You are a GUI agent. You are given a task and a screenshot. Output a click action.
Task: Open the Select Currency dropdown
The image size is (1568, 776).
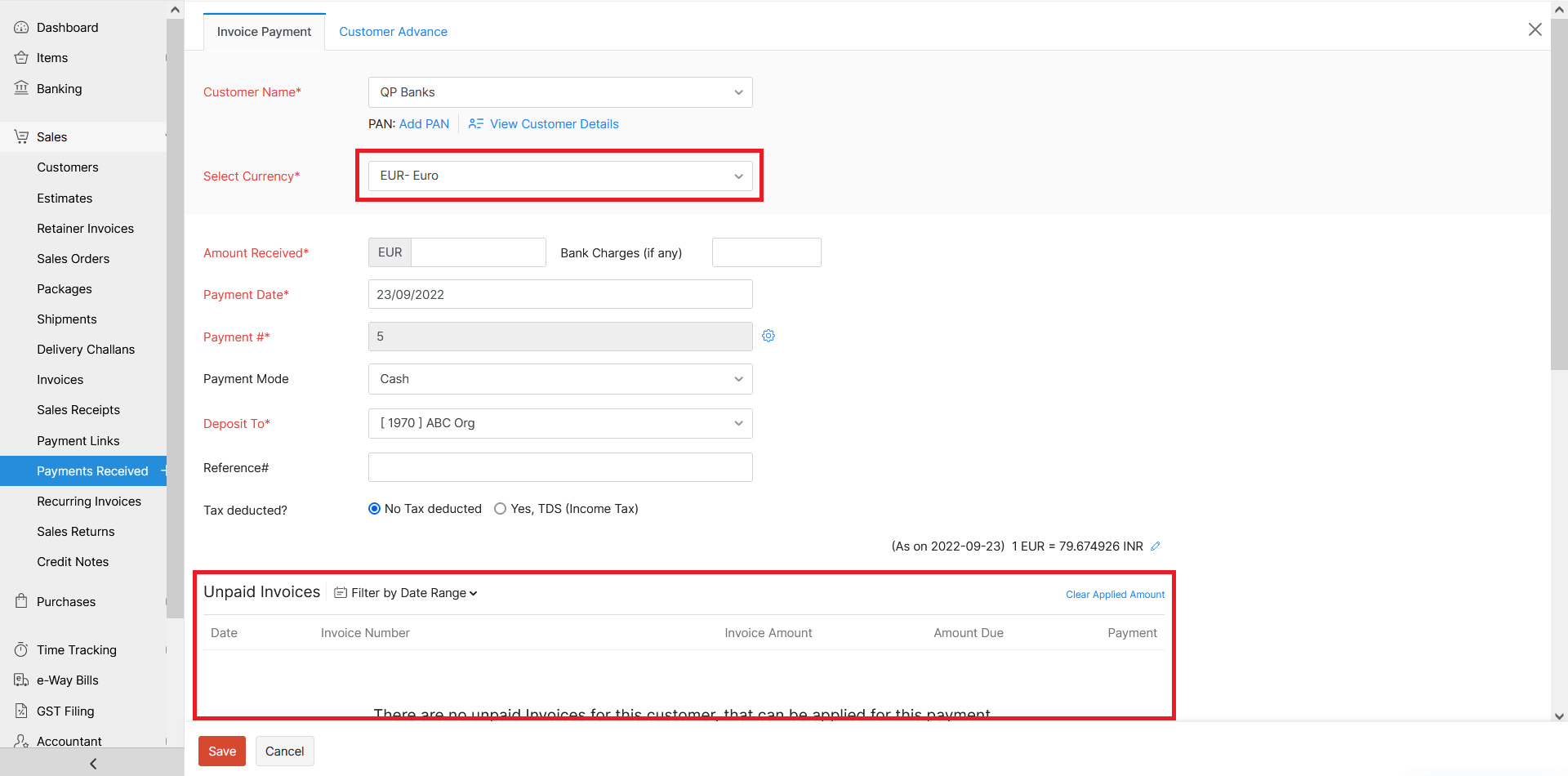(x=559, y=175)
